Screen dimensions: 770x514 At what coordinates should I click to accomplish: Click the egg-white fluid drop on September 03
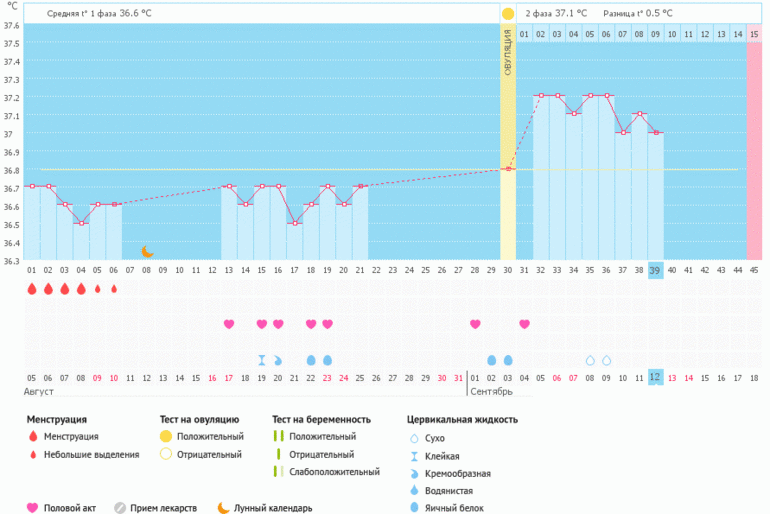tap(508, 360)
